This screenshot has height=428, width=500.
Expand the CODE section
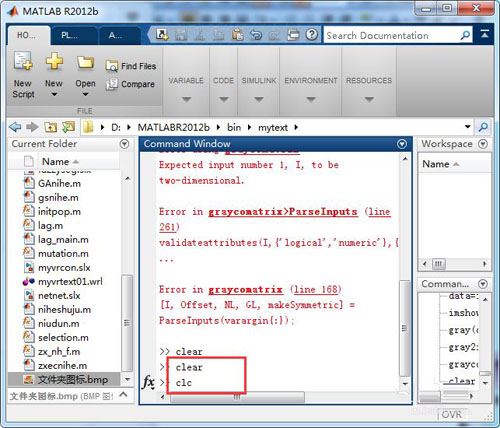[224, 99]
